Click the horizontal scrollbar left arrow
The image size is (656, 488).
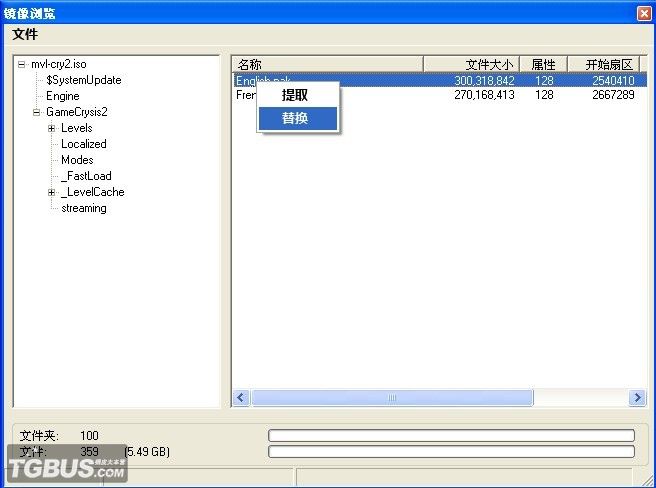coord(241,398)
